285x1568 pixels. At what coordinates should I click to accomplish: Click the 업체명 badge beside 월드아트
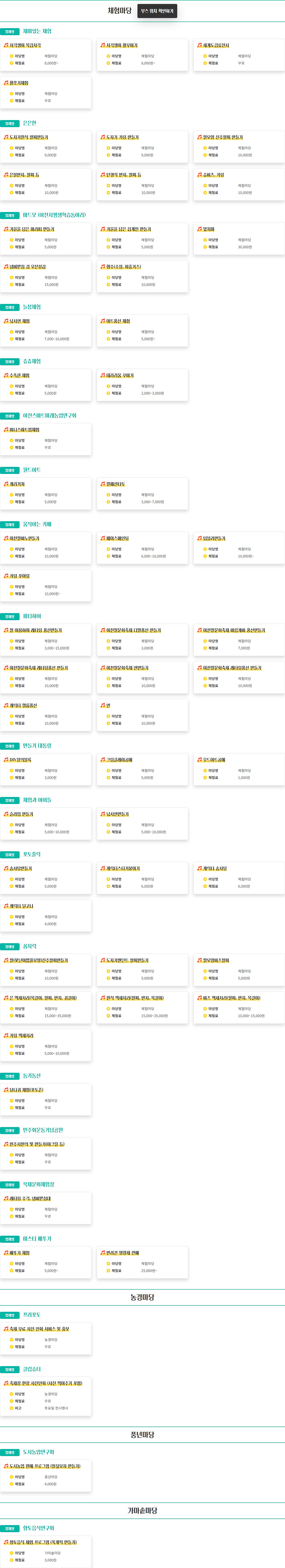coord(10,471)
